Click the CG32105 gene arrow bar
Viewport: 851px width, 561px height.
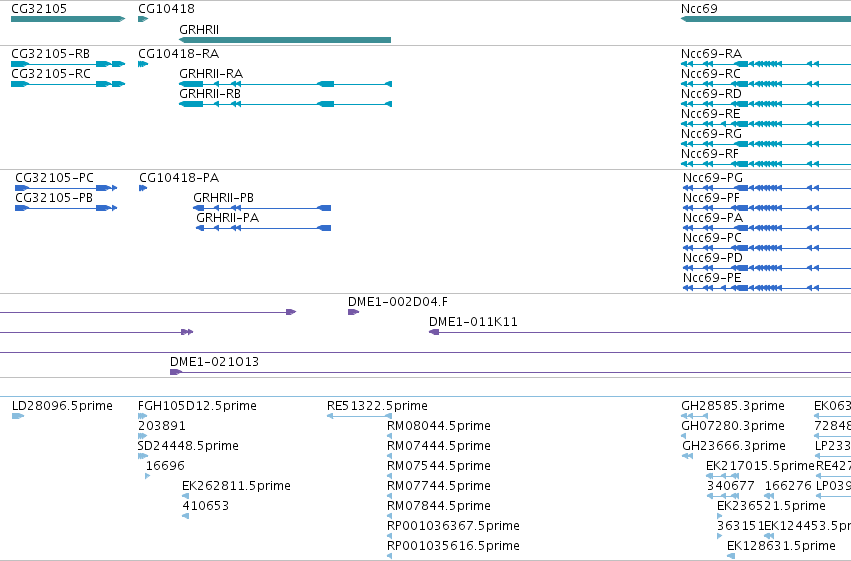tap(68, 19)
